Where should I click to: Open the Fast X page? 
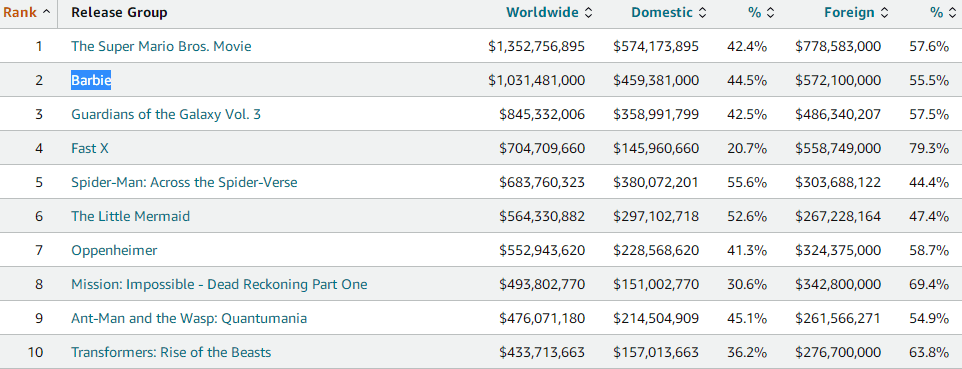pos(90,148)
